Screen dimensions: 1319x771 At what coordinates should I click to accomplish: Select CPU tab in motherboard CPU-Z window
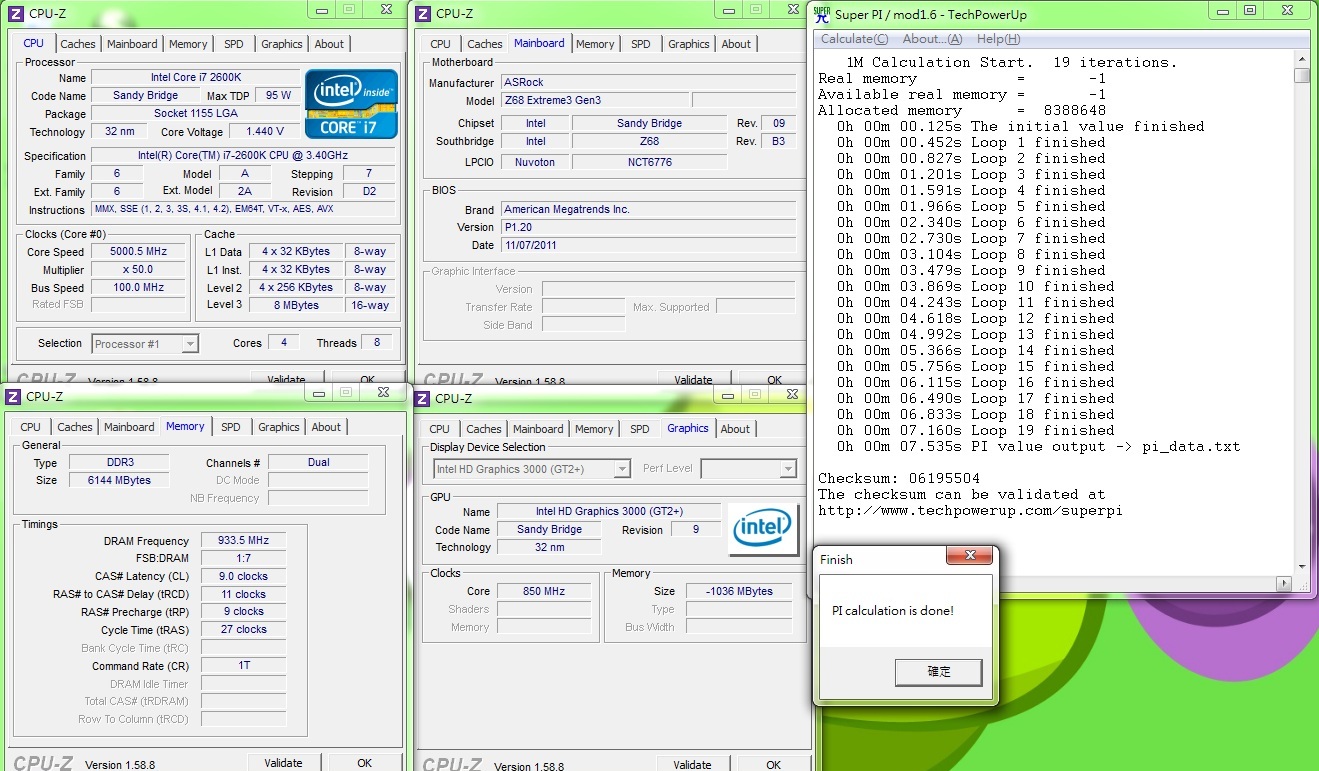(440, 44)
